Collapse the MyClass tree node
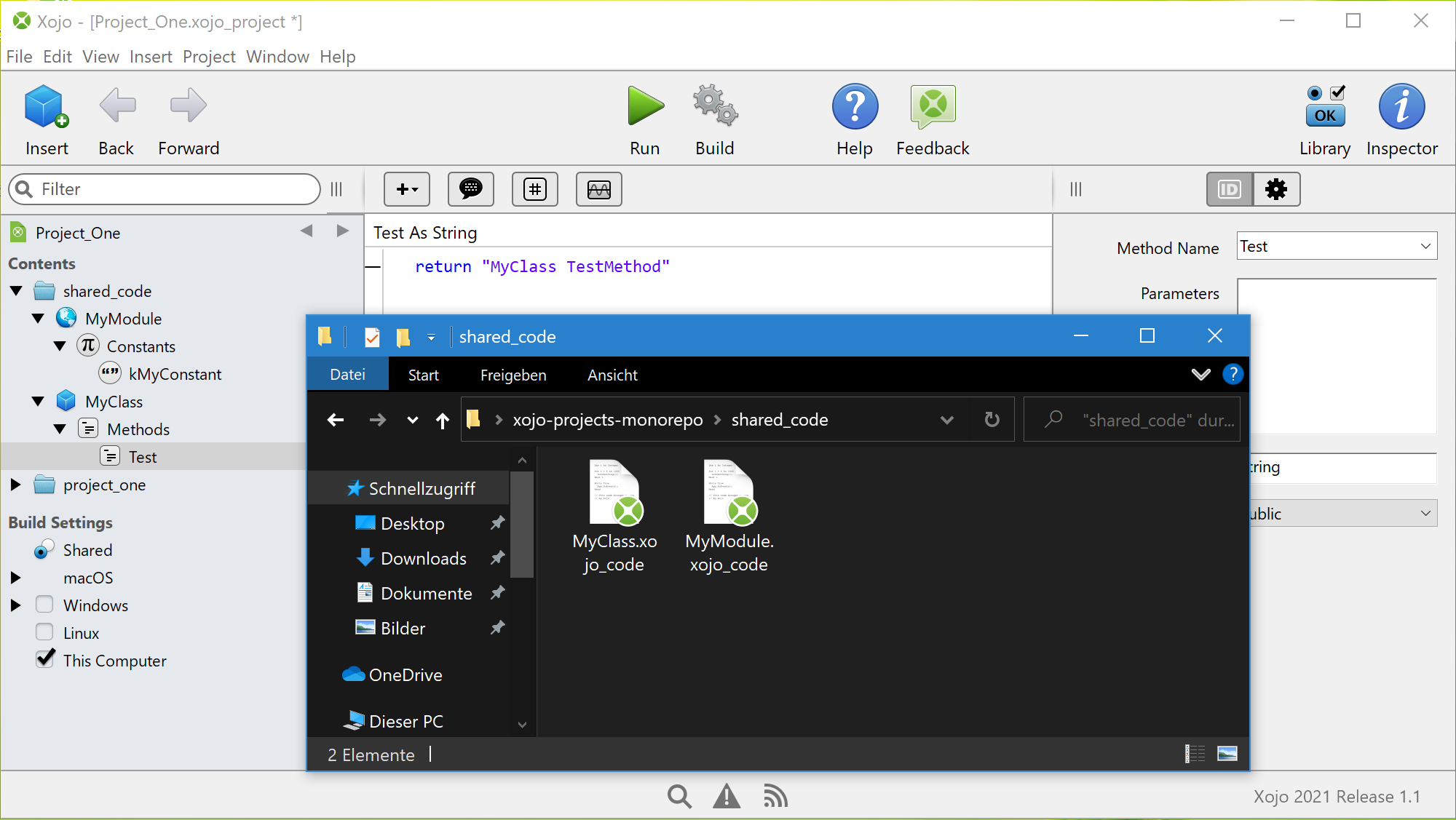 pyautogui.click(x=38, y=402)
